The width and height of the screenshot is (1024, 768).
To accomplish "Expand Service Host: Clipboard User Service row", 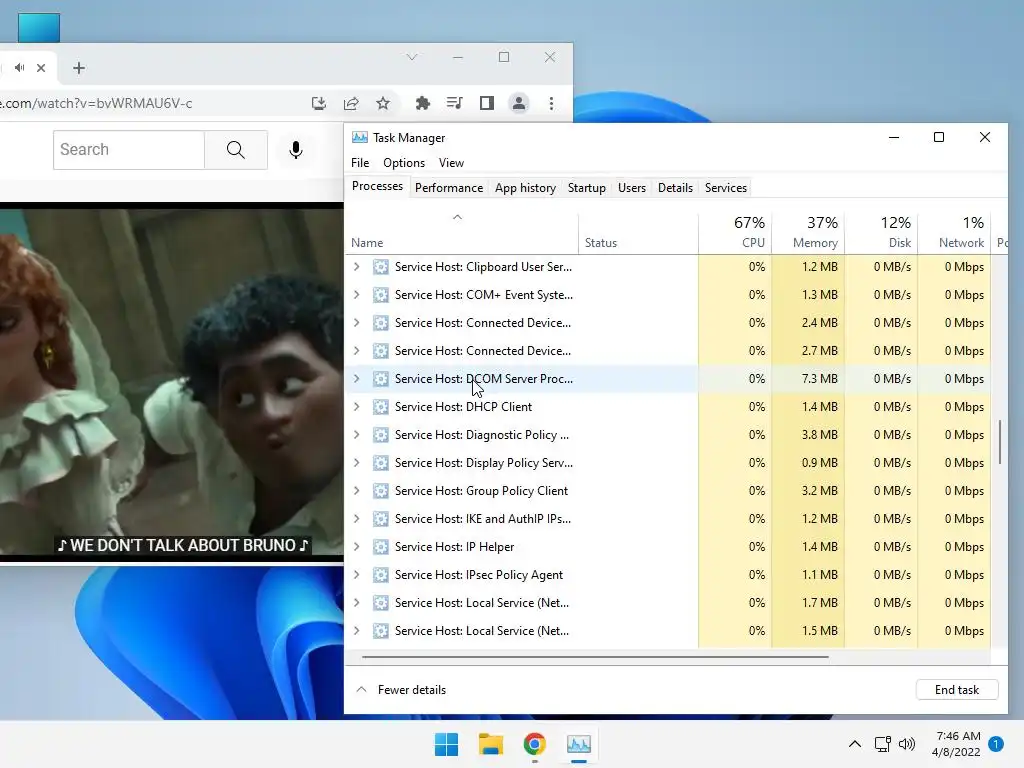I will [357, 266].
